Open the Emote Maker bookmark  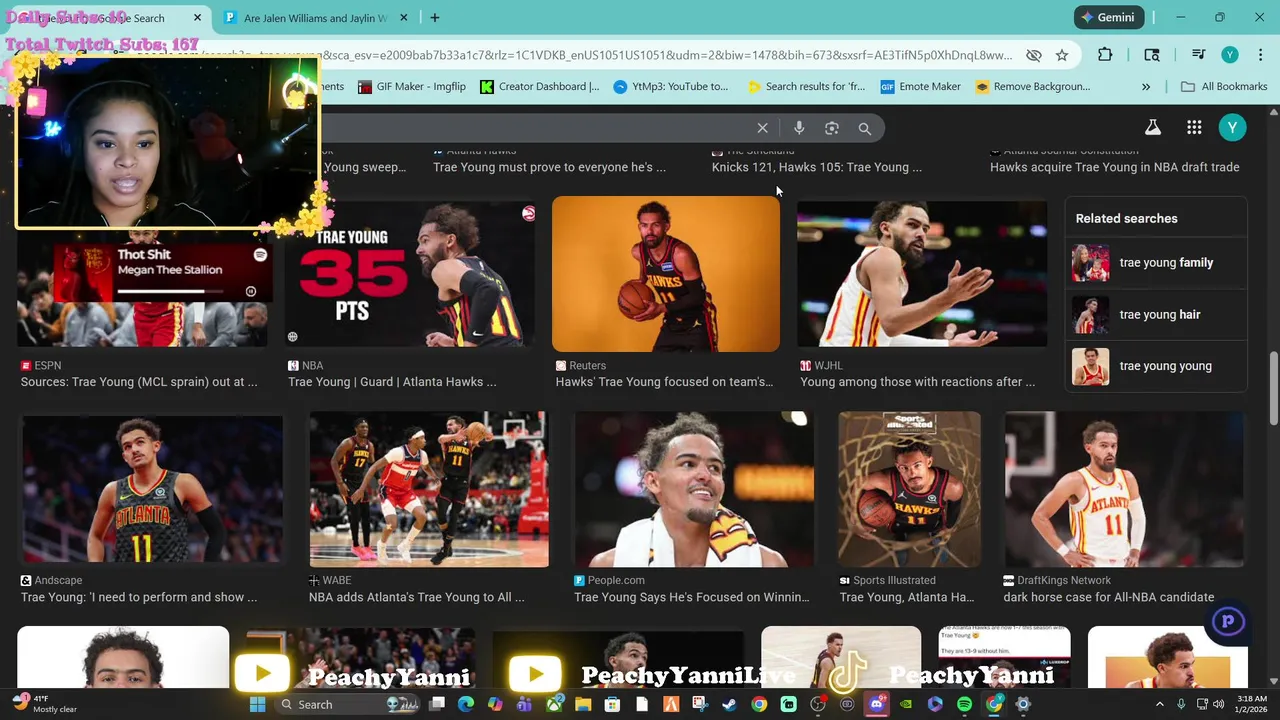click(920, 87)
